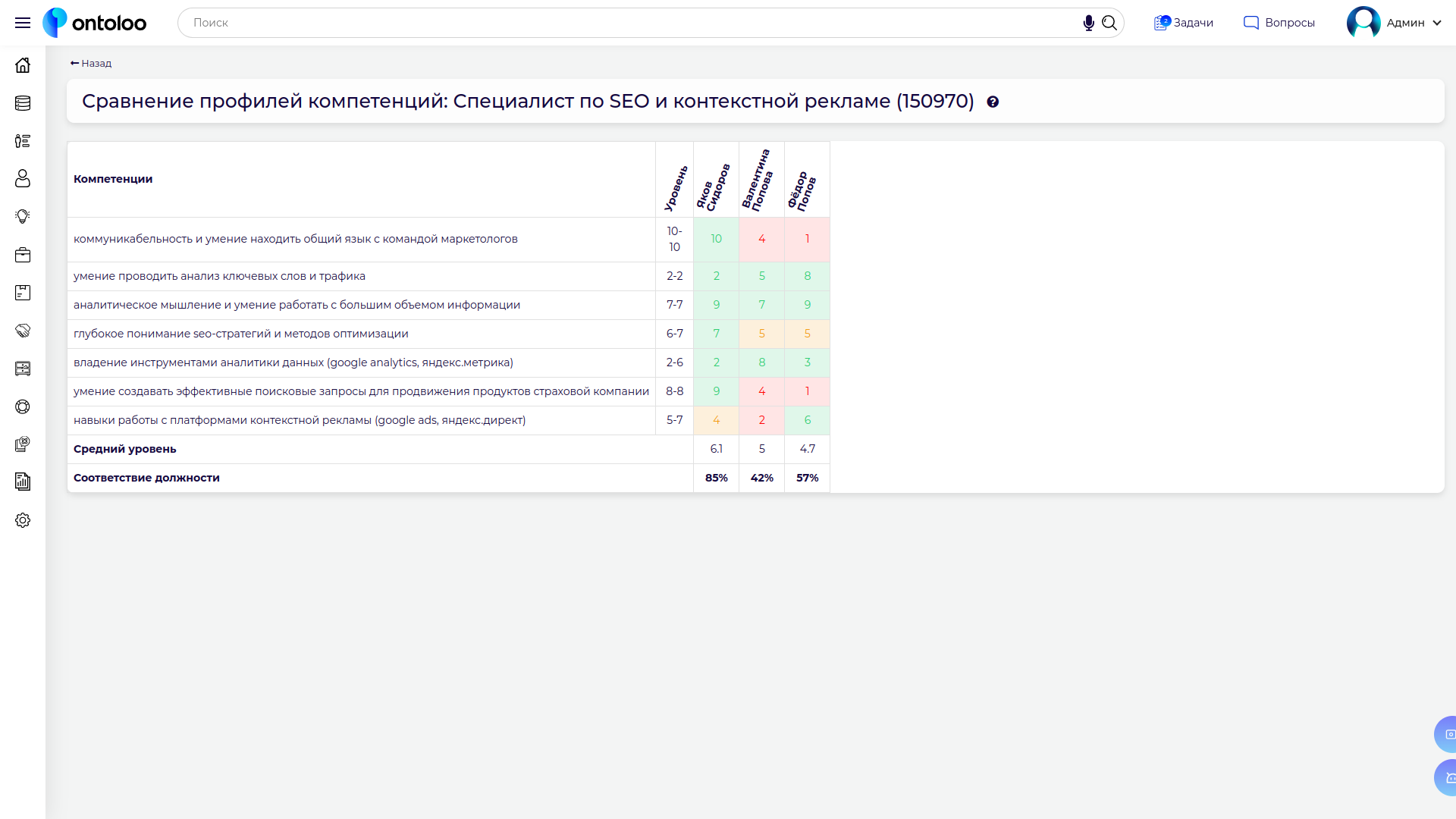This screenshot has width=1456, height=819.
Task: Click the handshake sidebar icon
Action: [23, 331]
